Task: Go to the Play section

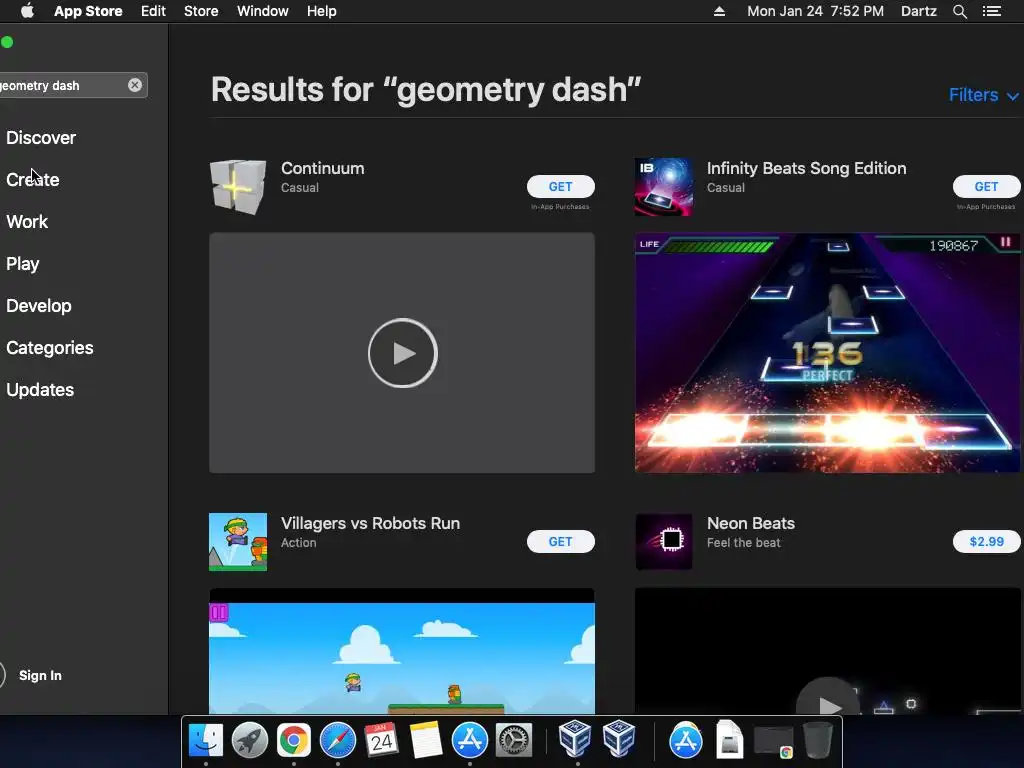Action: [x=23, y=264]
